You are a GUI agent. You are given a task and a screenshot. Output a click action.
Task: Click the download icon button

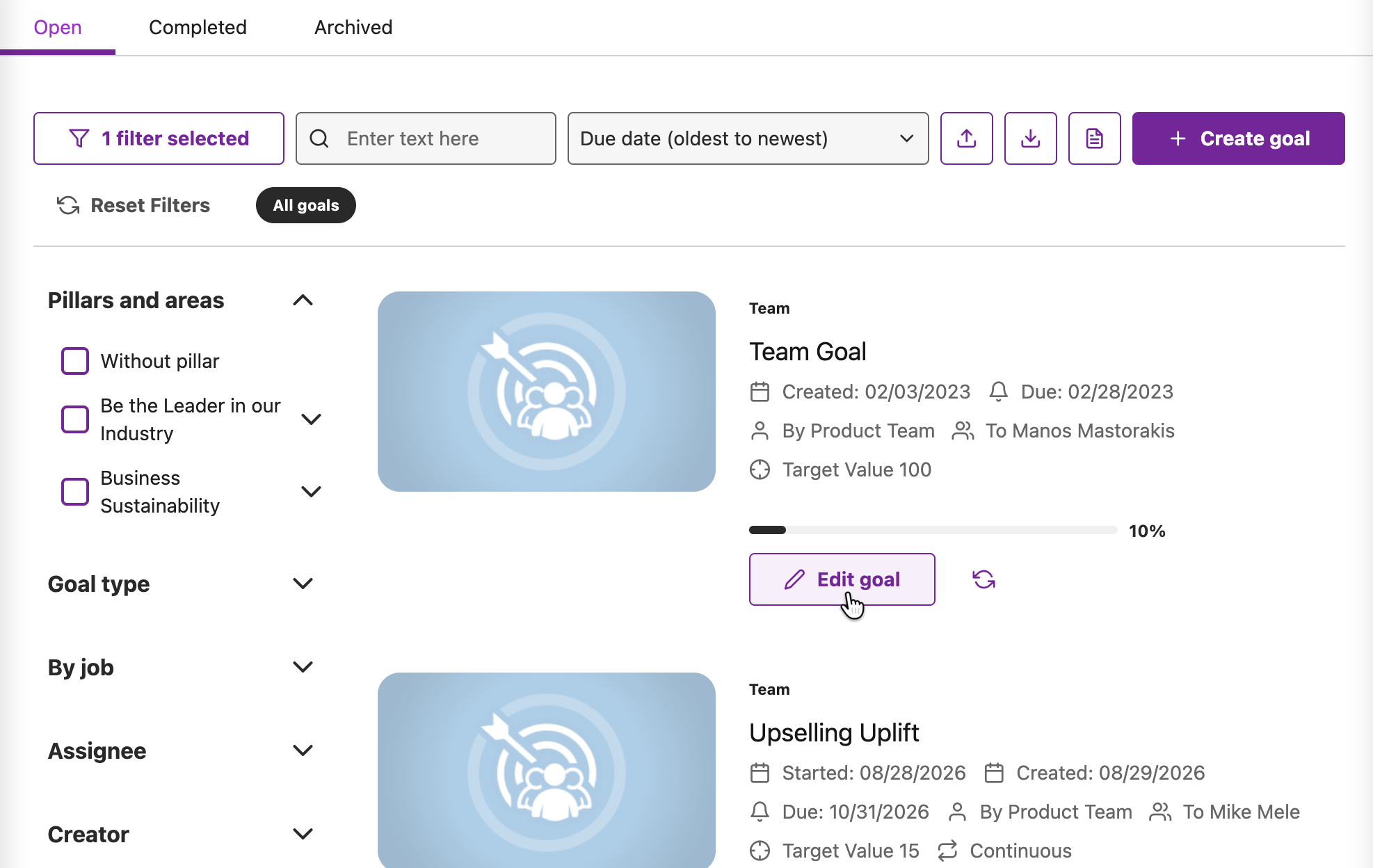tap(1030, 138)
